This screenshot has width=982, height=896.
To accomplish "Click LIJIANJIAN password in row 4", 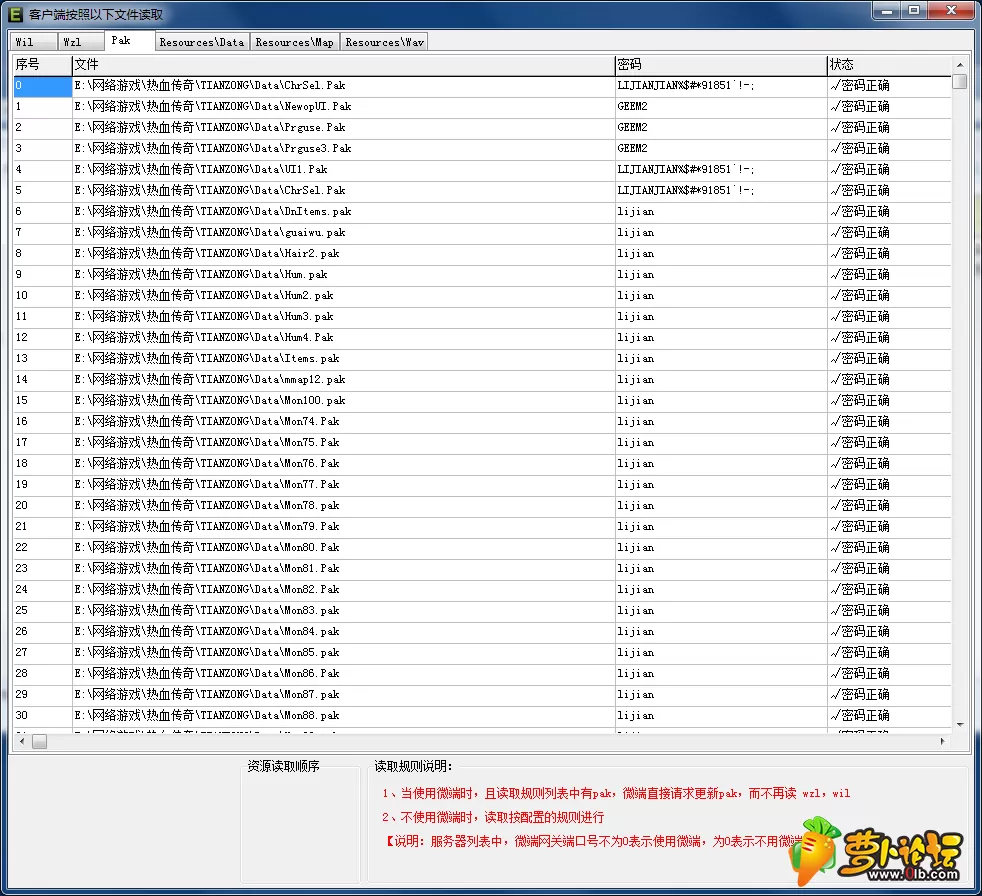I will point(686,170).
